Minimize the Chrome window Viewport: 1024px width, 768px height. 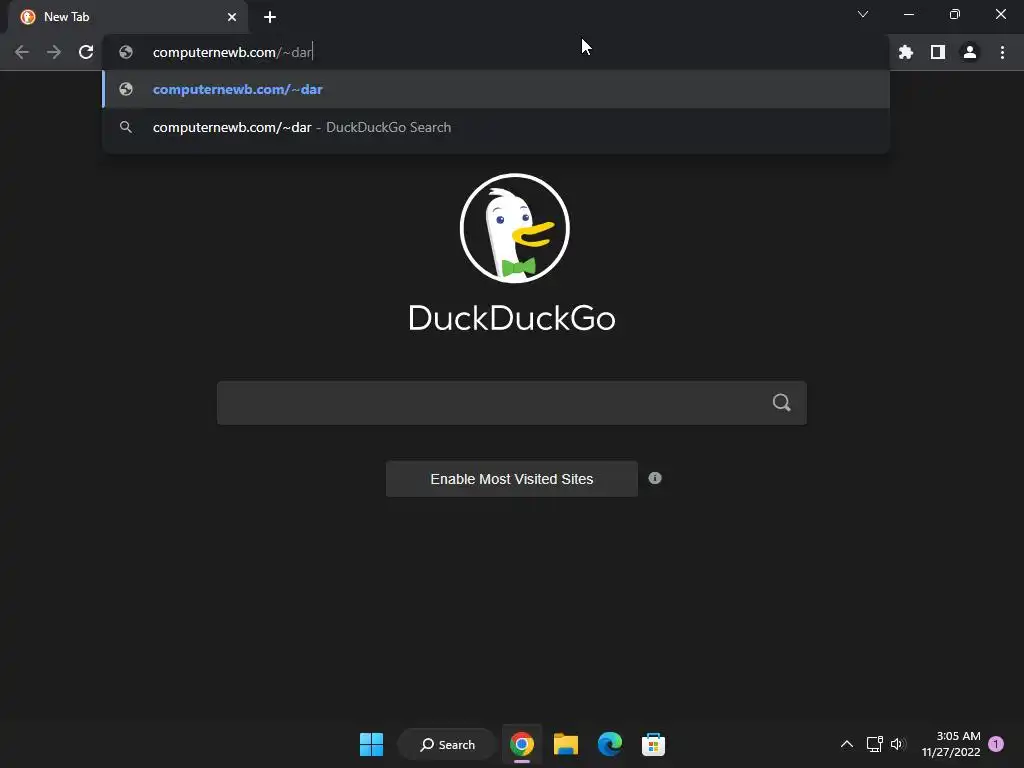(x=908, y=14)
